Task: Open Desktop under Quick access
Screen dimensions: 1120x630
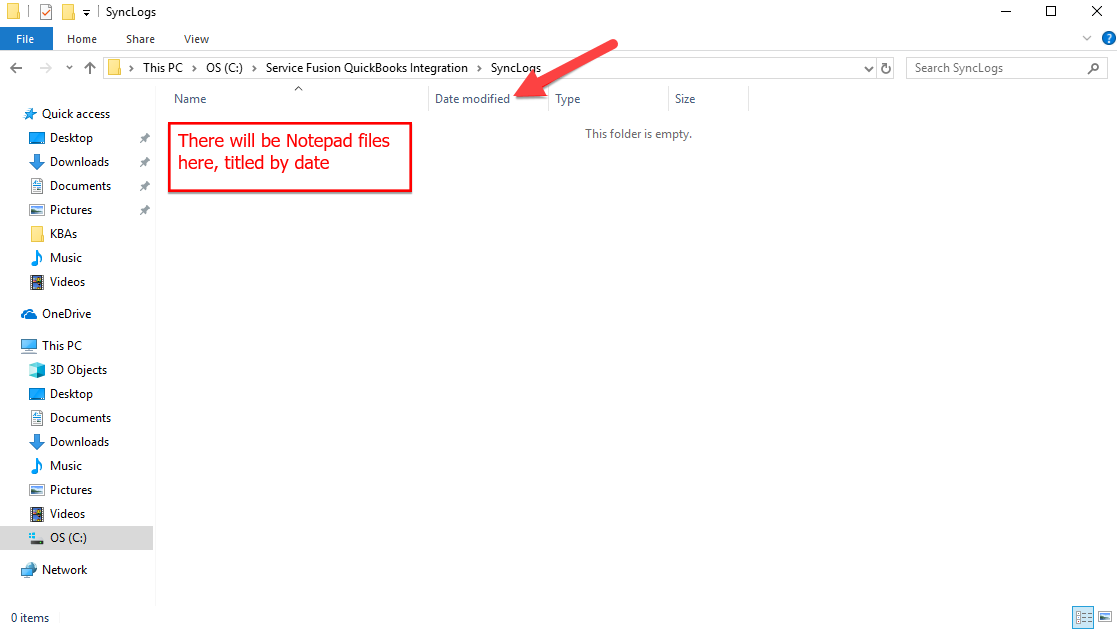Action: [71, 138]
